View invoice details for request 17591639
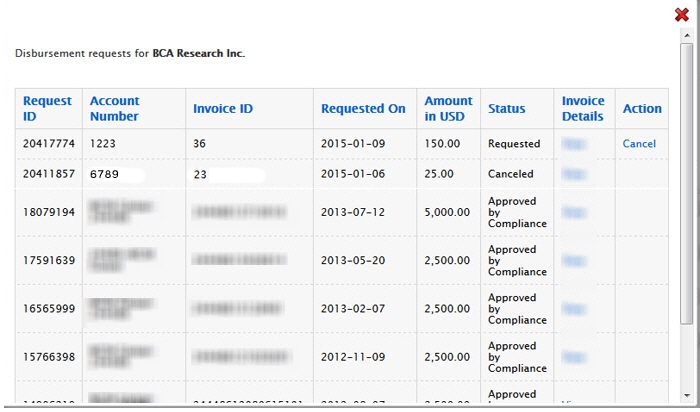Image resolution: width=700 pixels, height=412 pixels. (573, 260)
